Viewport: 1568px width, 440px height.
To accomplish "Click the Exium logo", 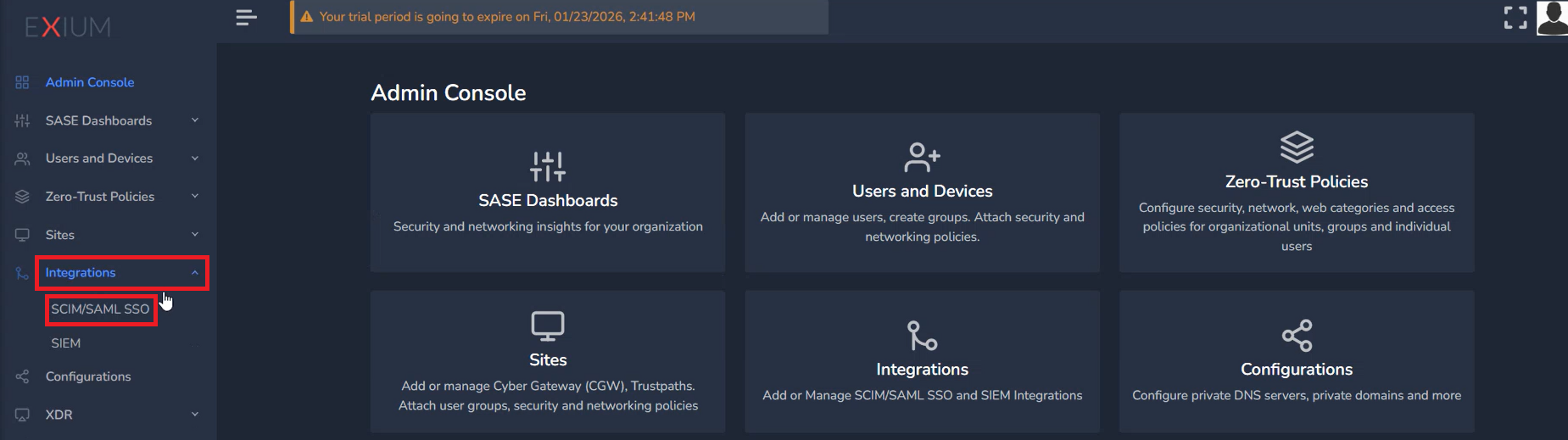I will tap(68, 27).
